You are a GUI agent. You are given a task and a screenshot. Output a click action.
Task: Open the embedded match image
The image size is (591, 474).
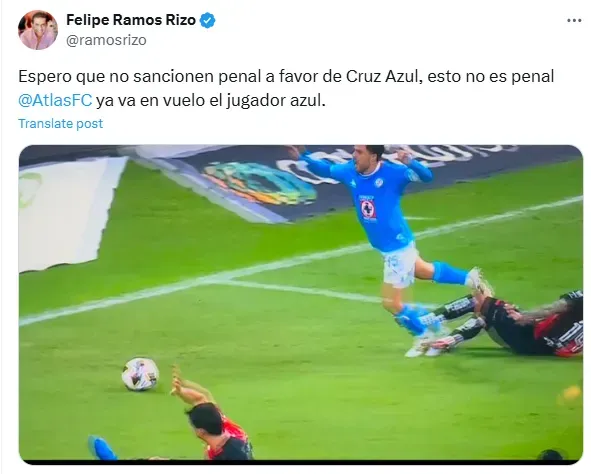point(301,304)
